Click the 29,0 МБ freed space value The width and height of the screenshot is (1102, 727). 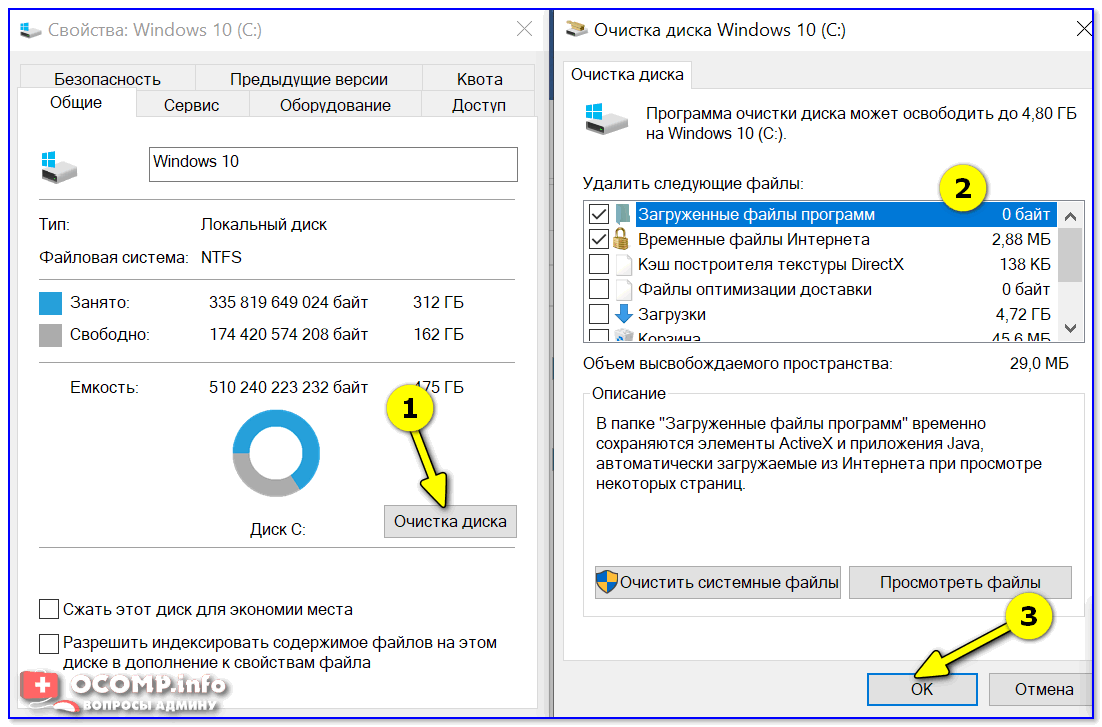click(1039, 364)
